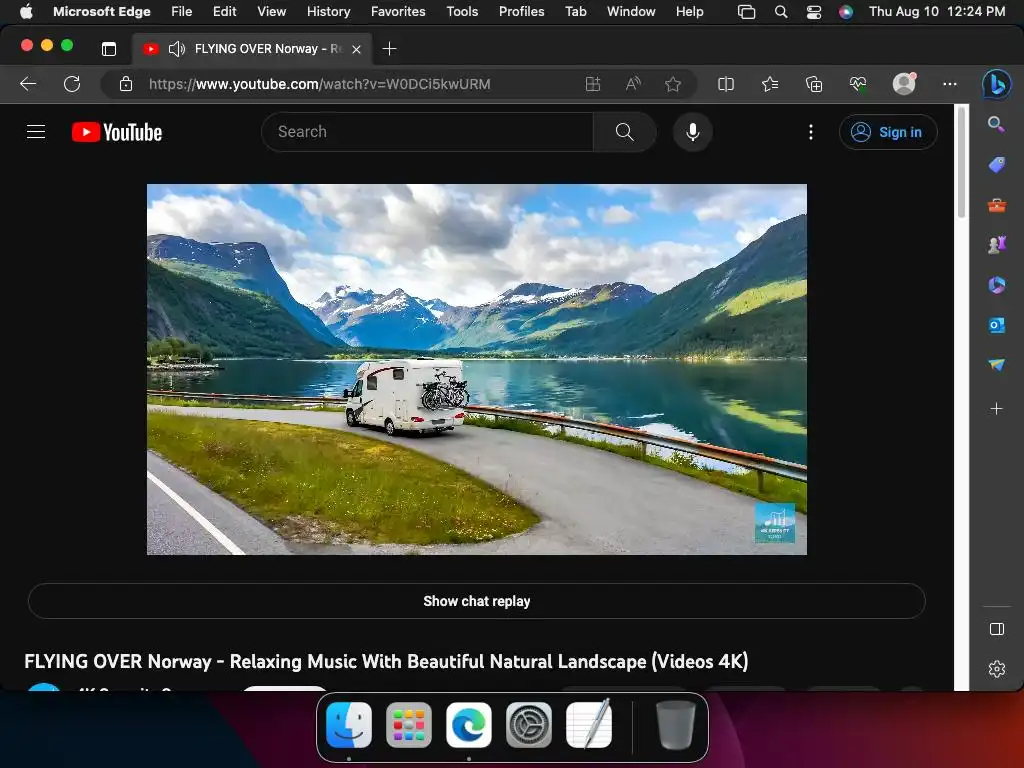This screenshot has width=1024, height=768.
Task: Open the Favorites menu
Action: [398, 11]
